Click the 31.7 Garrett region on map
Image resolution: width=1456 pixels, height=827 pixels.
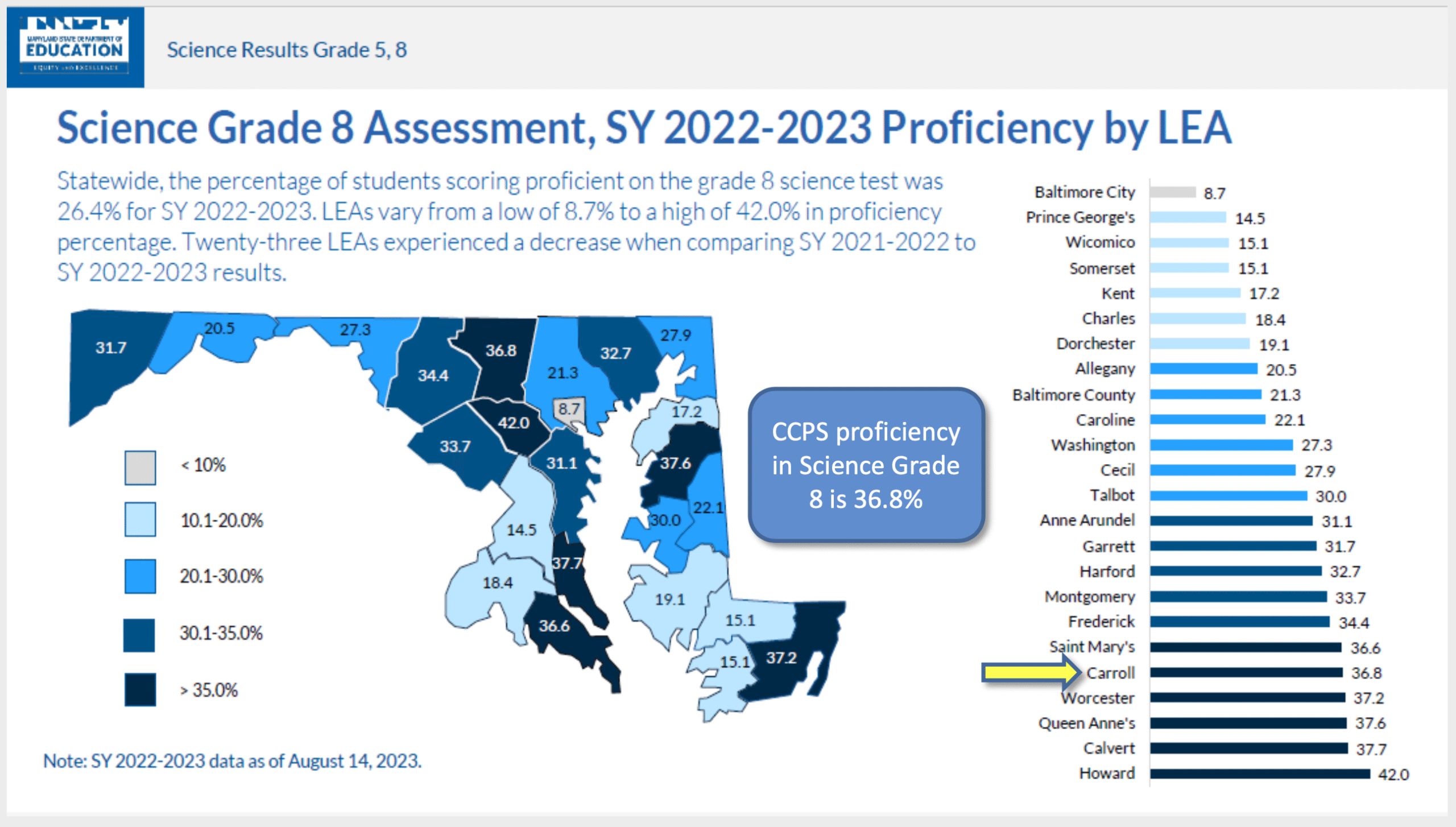[x=111, y=348]
